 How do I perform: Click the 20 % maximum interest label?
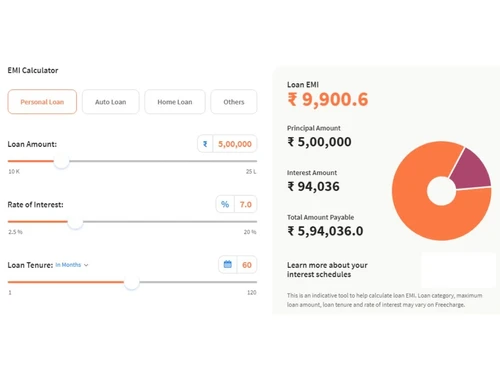coord(250,232)
